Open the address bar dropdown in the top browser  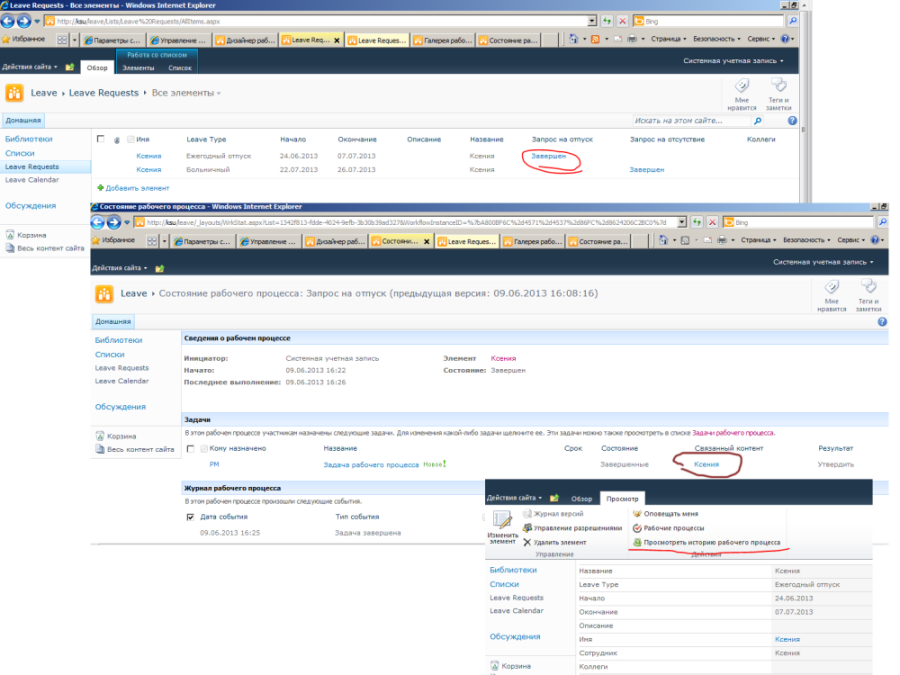(592, 21)
